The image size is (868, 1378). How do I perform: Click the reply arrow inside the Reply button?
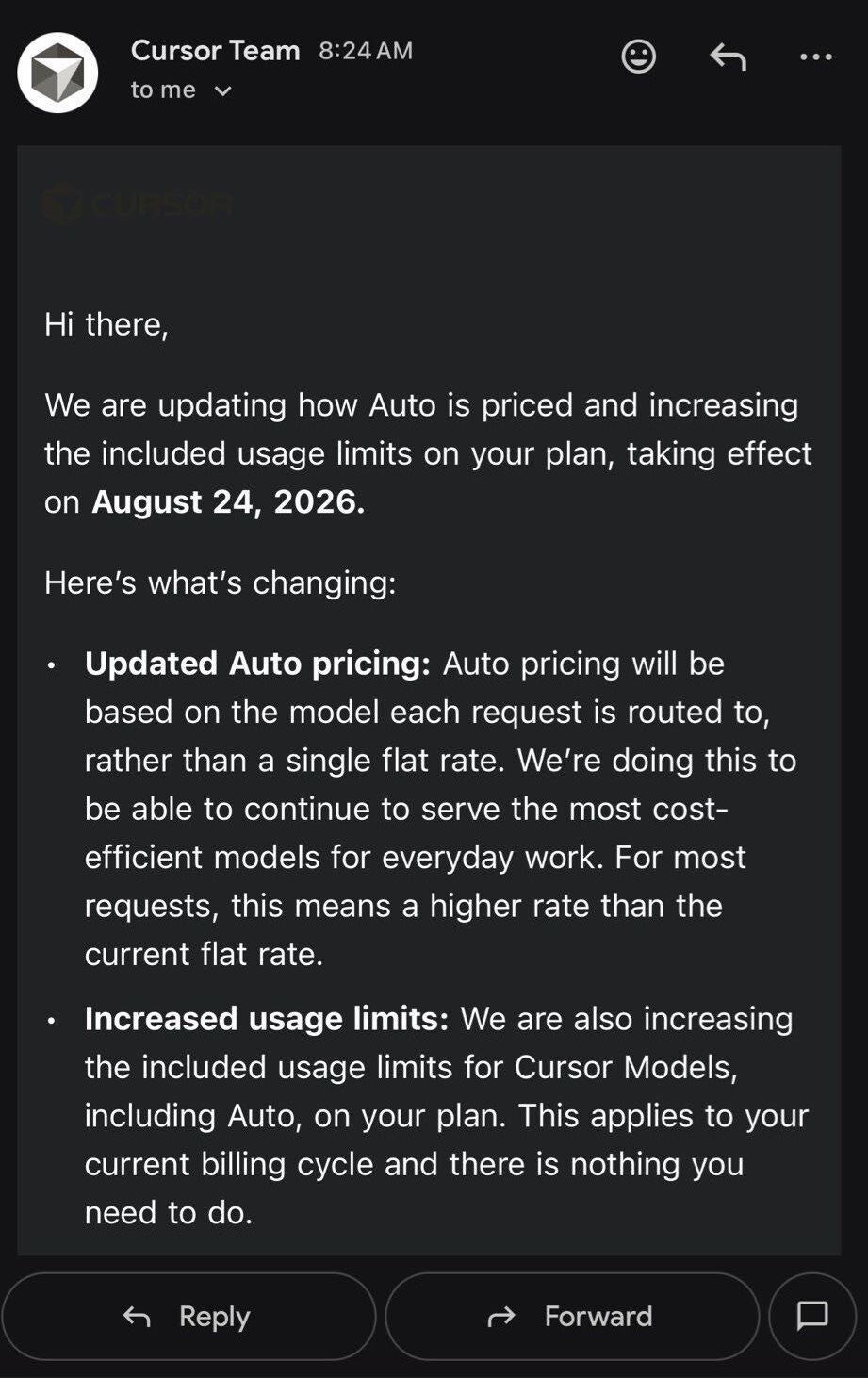coord(137,1317)
